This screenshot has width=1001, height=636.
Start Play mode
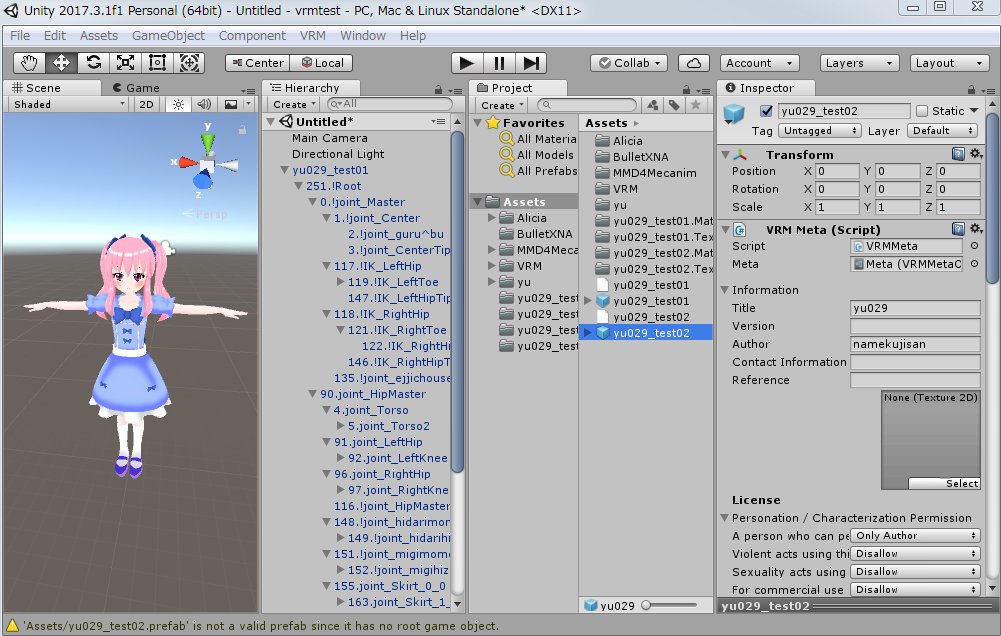click(467, 63)
